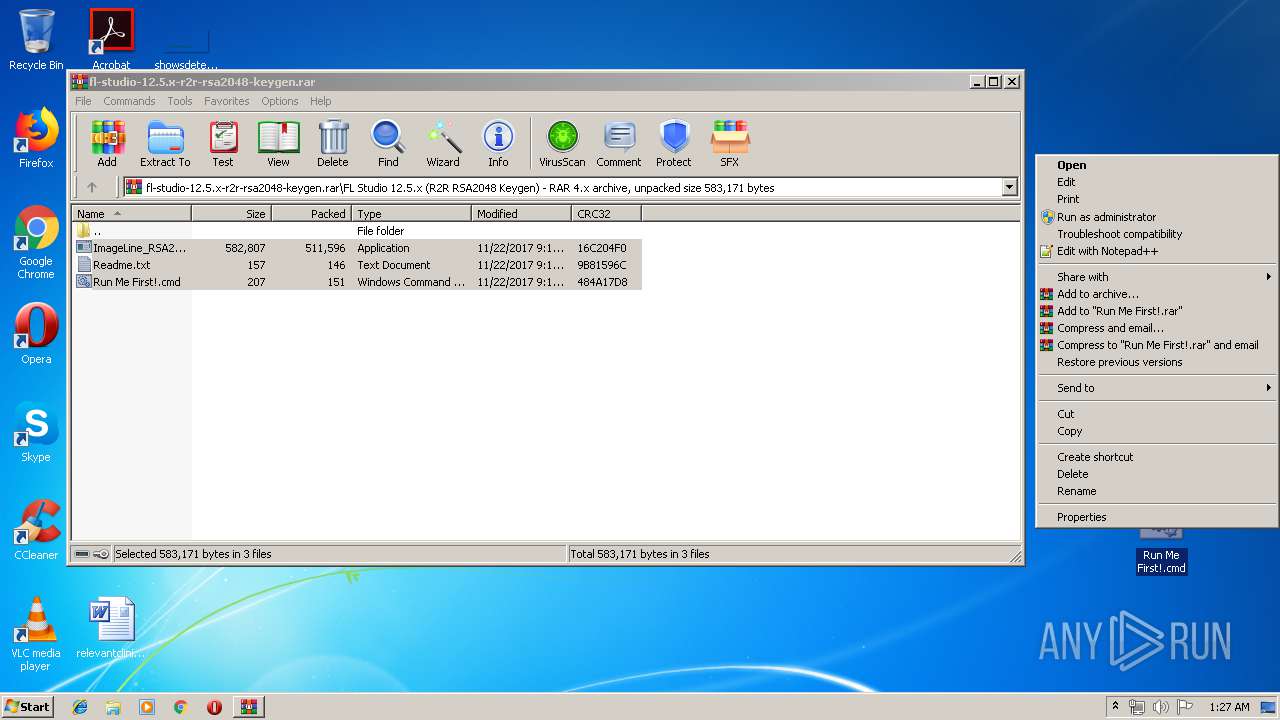This screenshot has height=720, width=1280.
Task: Open VLC media player desktop icon
Action: [x=36, y=634]
